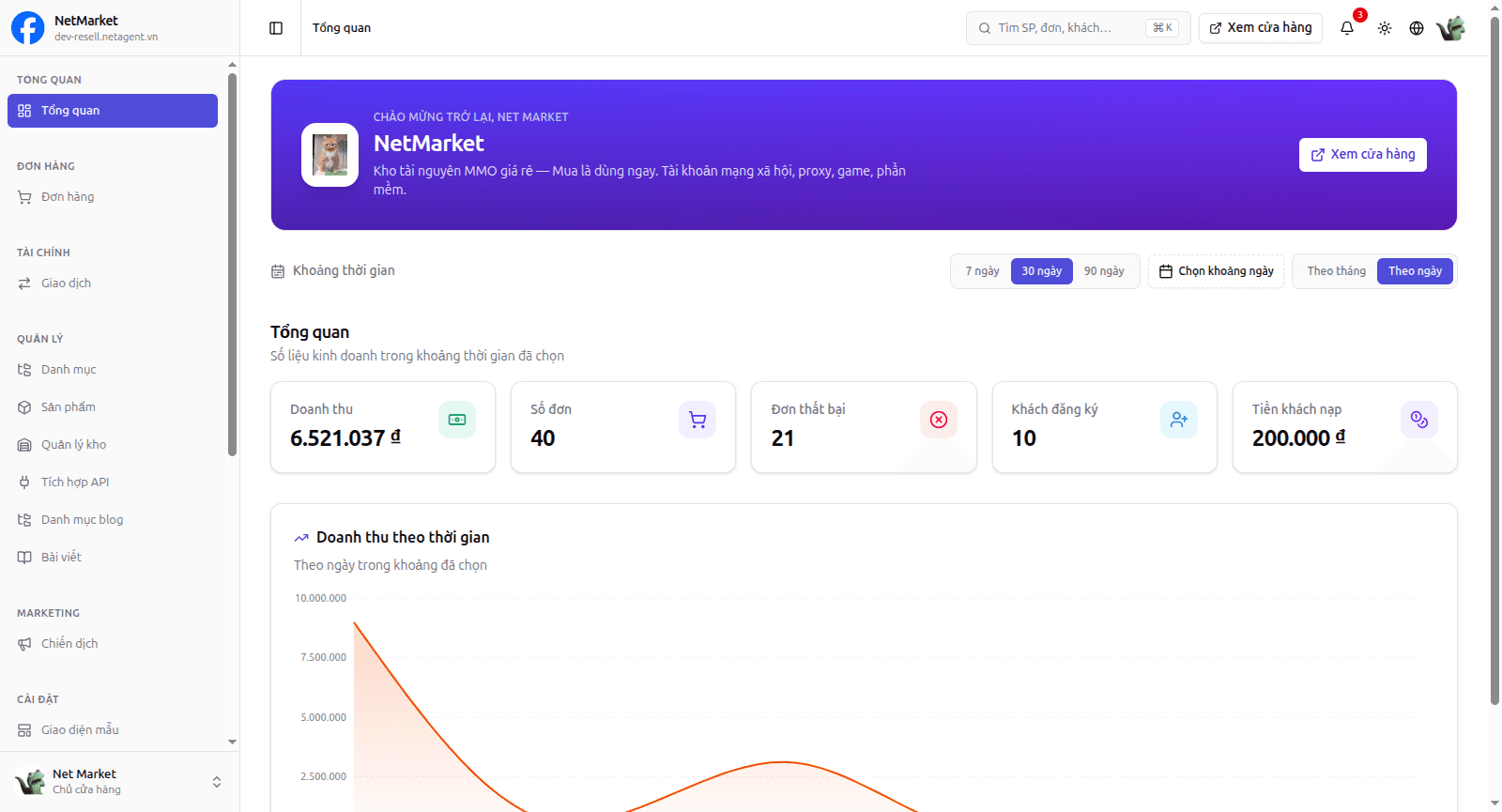Open the user avatar in top bar
The image size is (1502, 812).
[x=1450, y=28]
